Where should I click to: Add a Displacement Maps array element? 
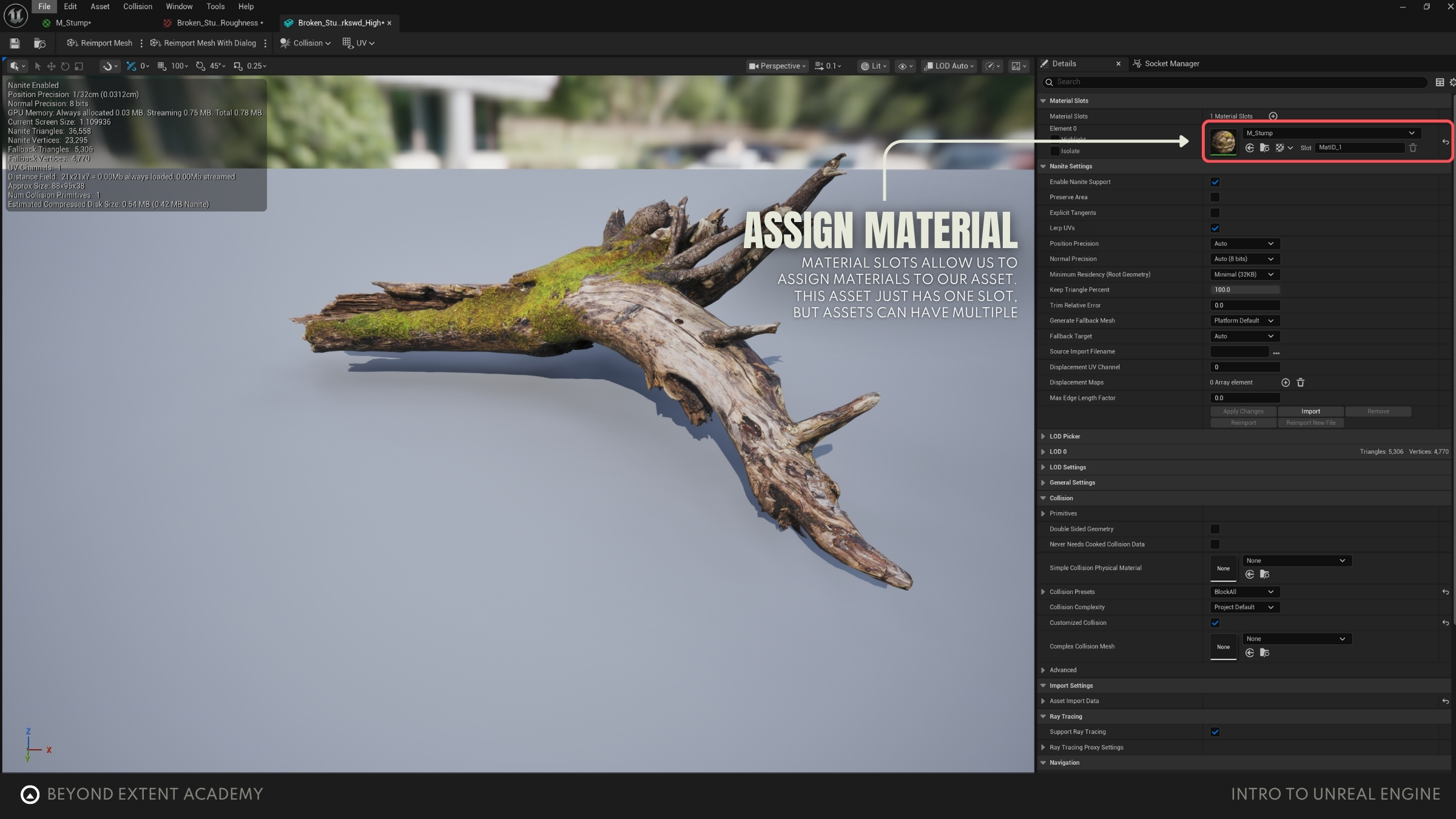pos(1285,382)
